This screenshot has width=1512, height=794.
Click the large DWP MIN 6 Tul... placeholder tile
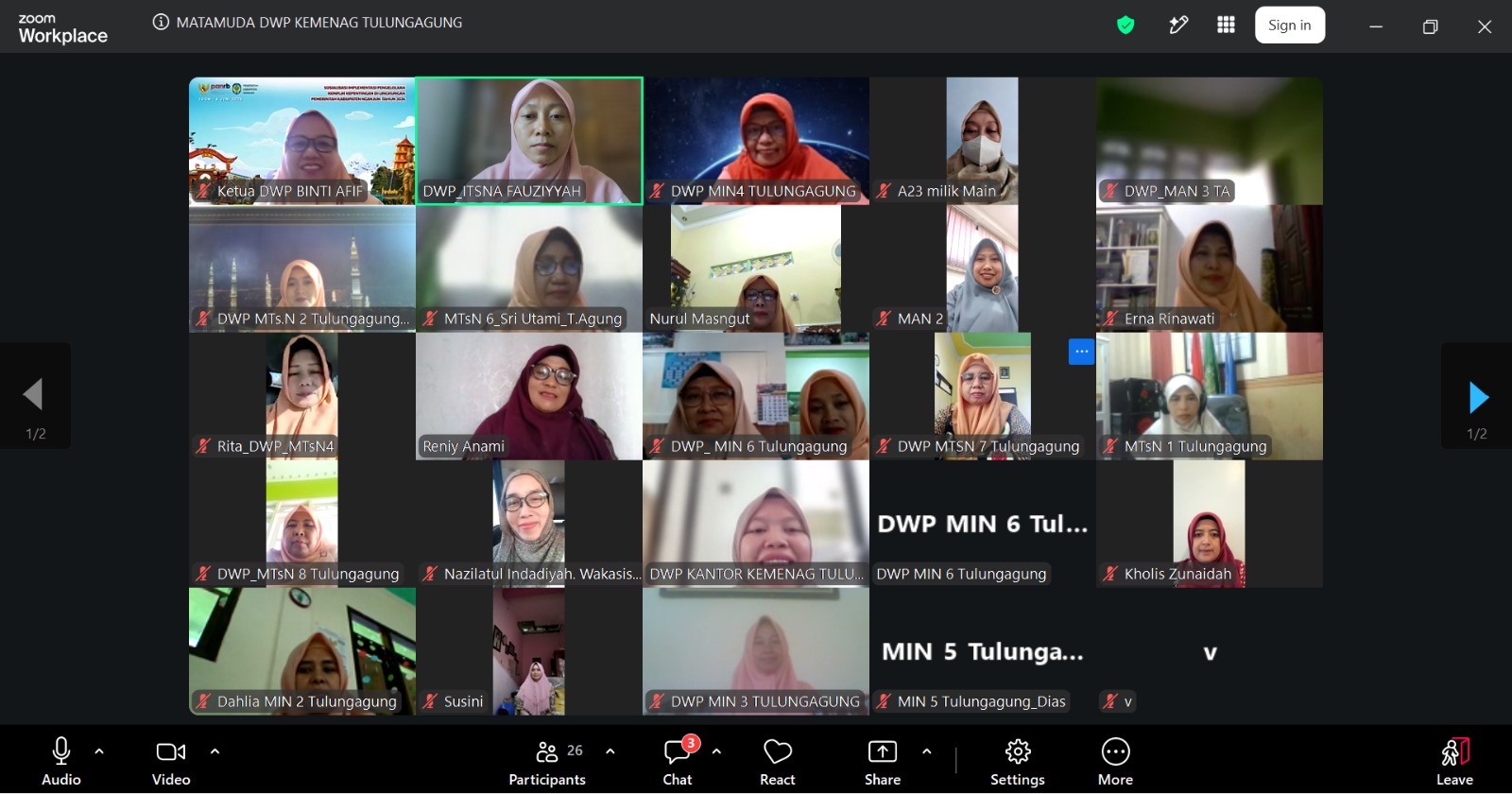pos(983,524)
